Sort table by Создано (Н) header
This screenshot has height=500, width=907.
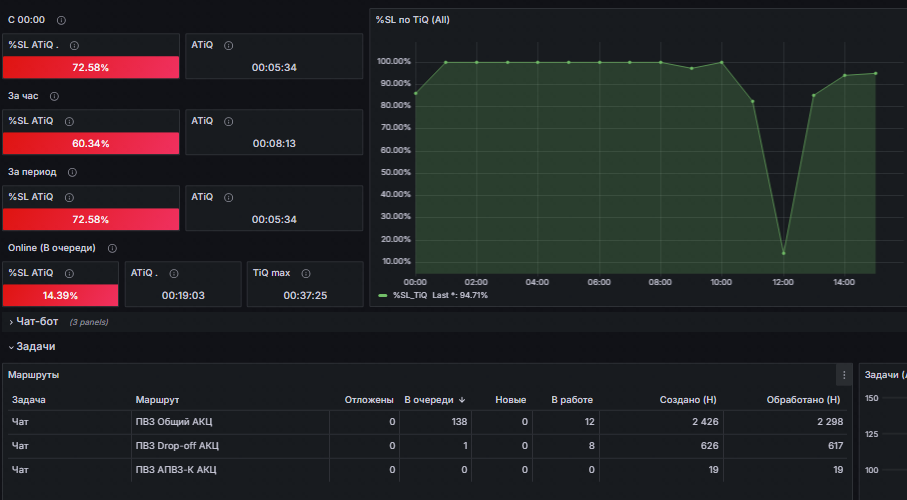(x=688, y=400)
